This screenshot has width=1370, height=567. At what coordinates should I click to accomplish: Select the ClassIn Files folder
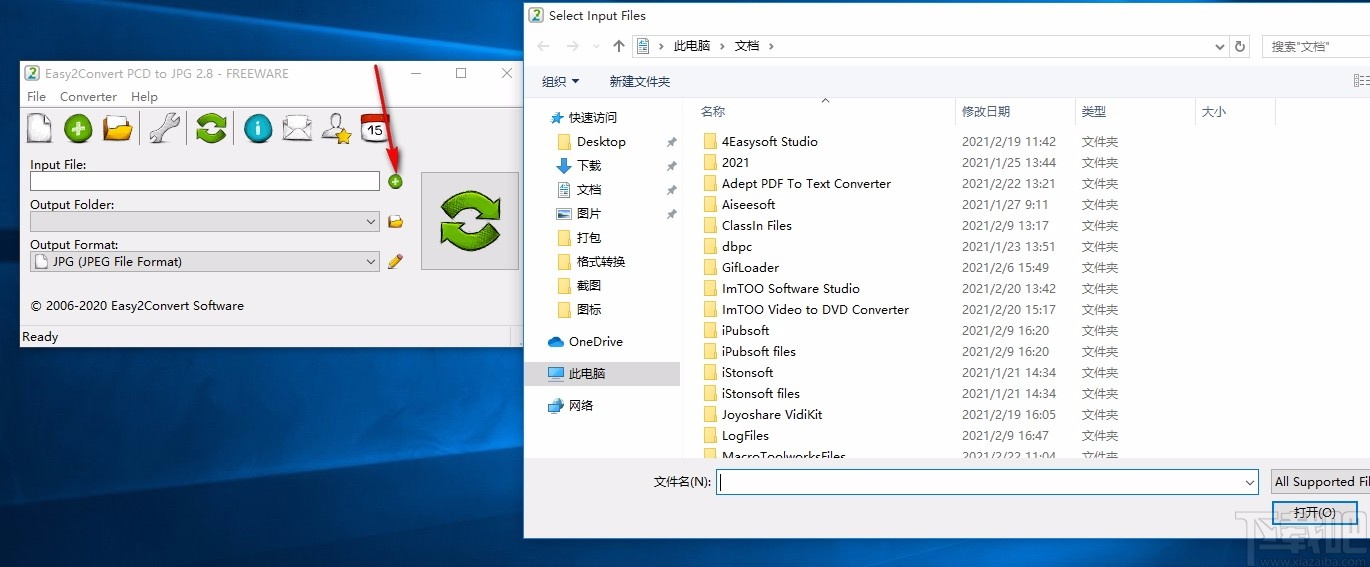point(756,226)
